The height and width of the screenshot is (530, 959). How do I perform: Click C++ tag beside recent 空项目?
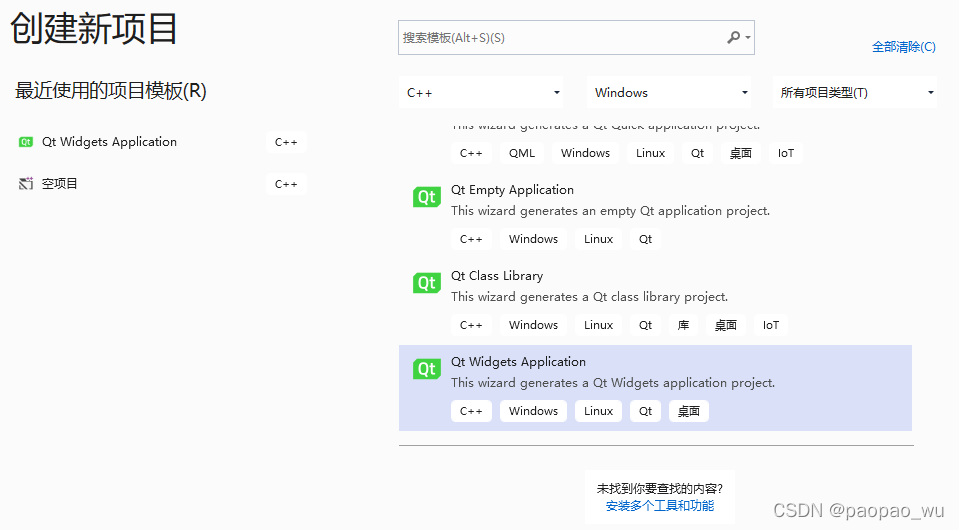[286, 184]
